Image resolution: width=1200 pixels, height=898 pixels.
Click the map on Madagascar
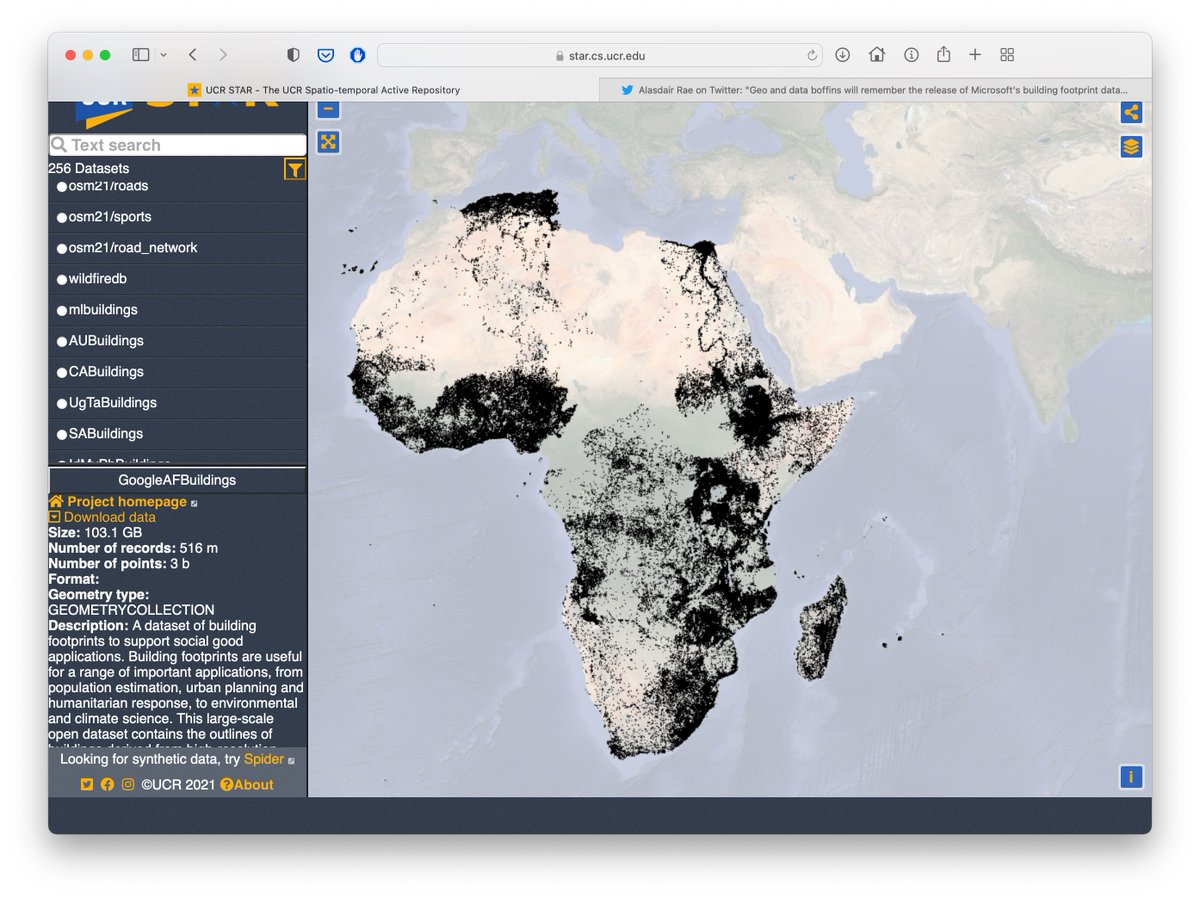point(821,632)
